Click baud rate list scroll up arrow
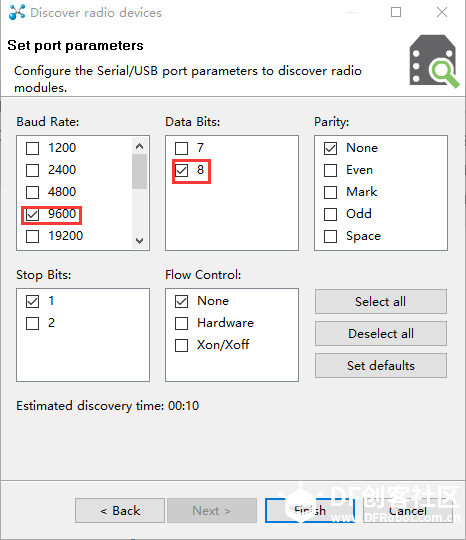This screenshot has height=540, width=466. [x=139, y=146]
